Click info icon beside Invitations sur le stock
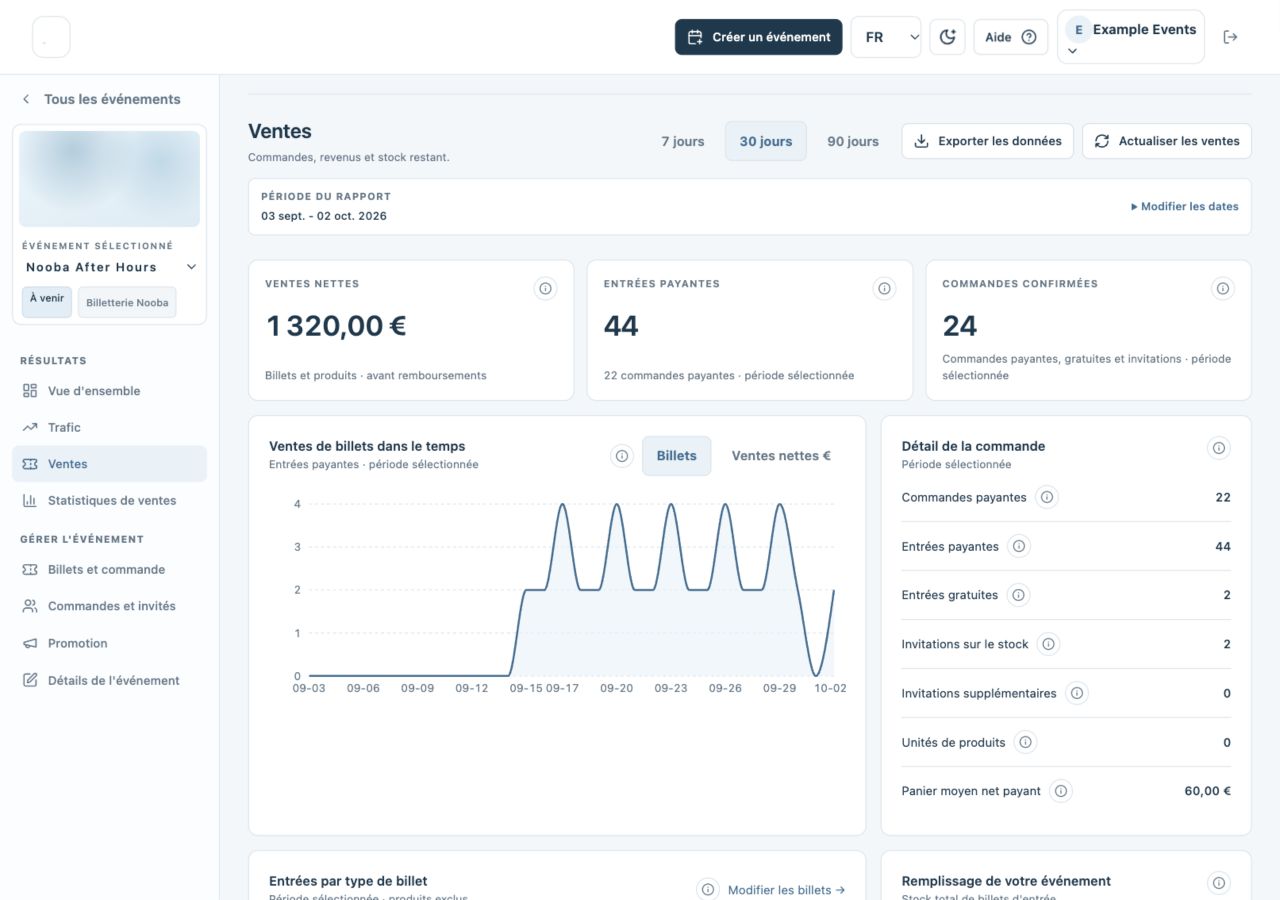The width and height of the screenshot is (1280, 900). (1048, 644)
